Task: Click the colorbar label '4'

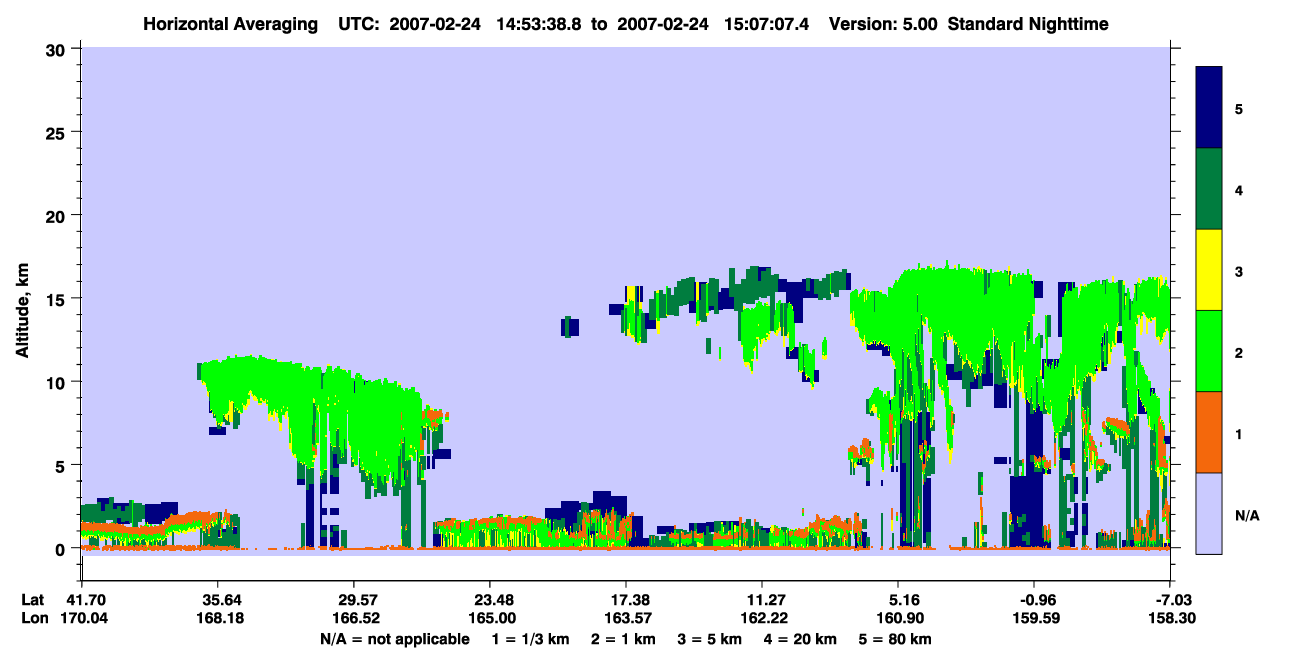Action: tap(1239, 189)
